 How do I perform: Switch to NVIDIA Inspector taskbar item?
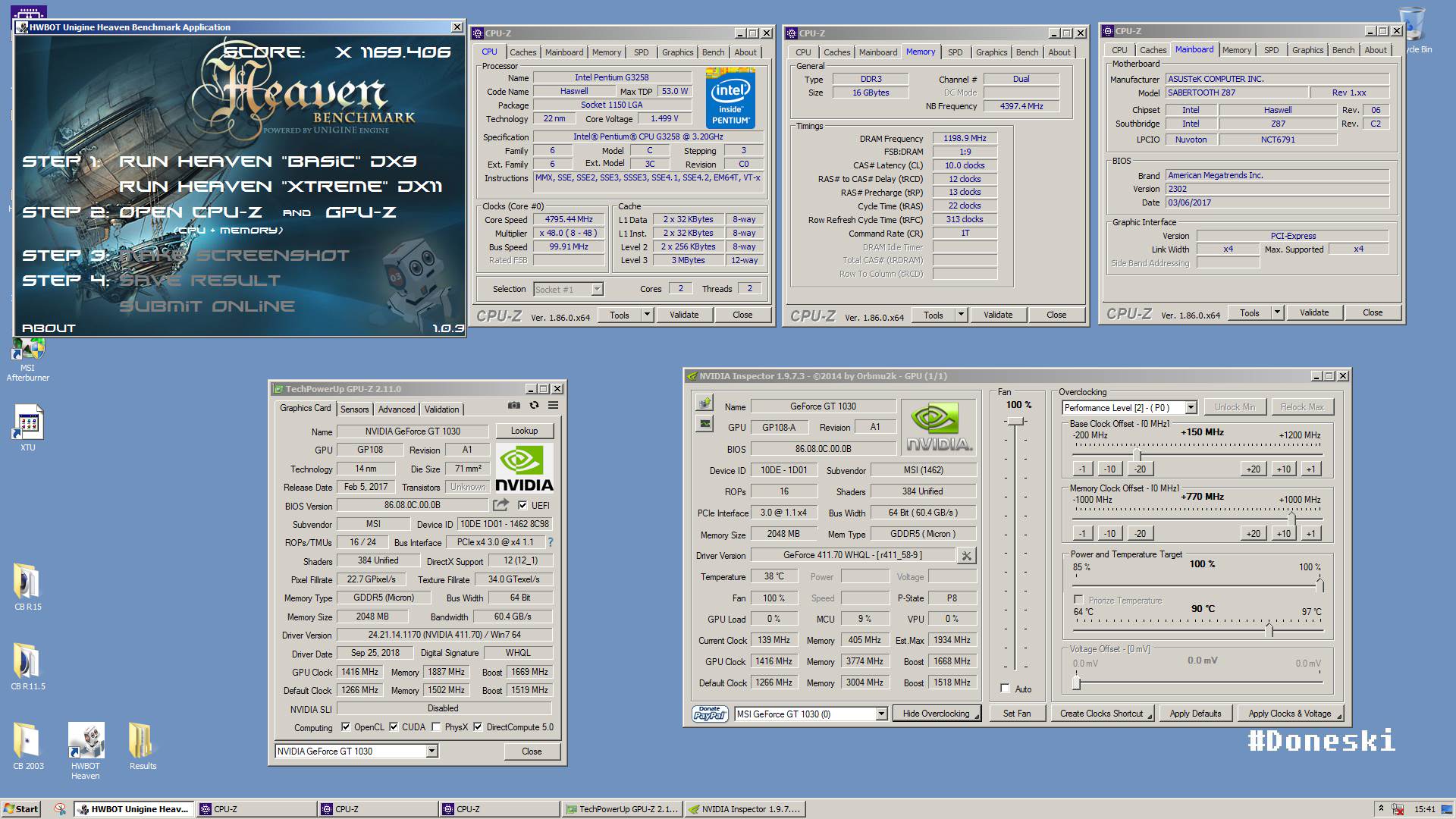click(x=744, y=809)
